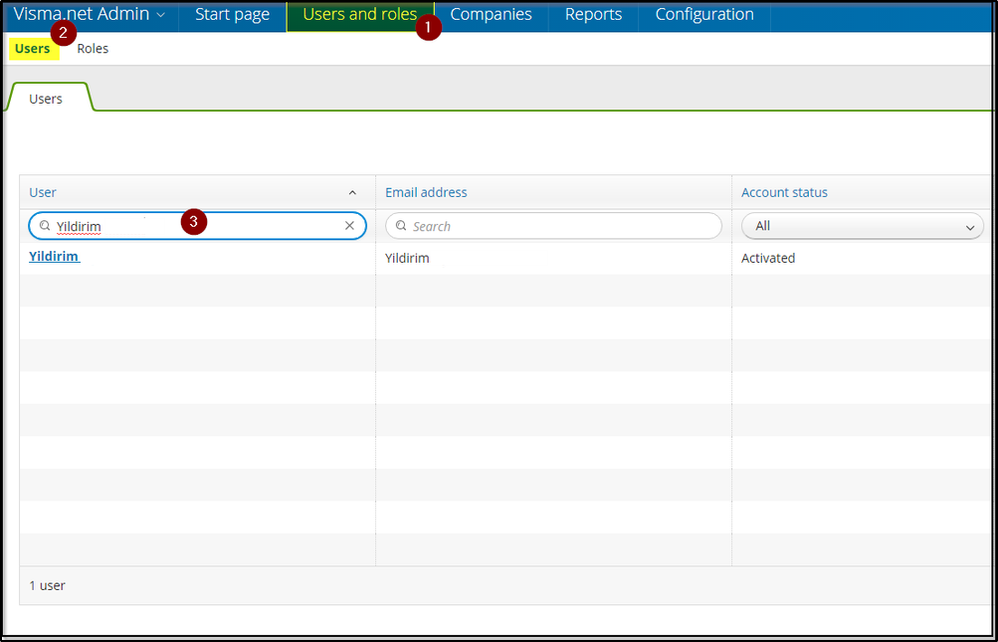The image size is (998, 642).
Task: Go to Start page
Action: (232, 15)
